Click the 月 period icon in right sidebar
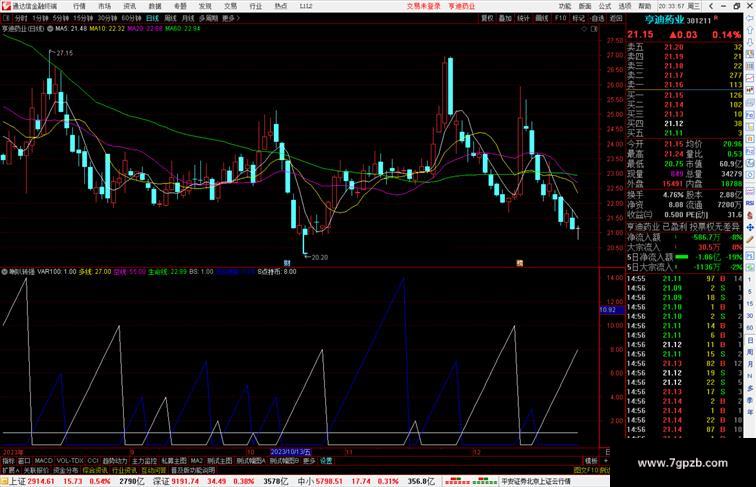756x487 pixels. tap(750, 364)
